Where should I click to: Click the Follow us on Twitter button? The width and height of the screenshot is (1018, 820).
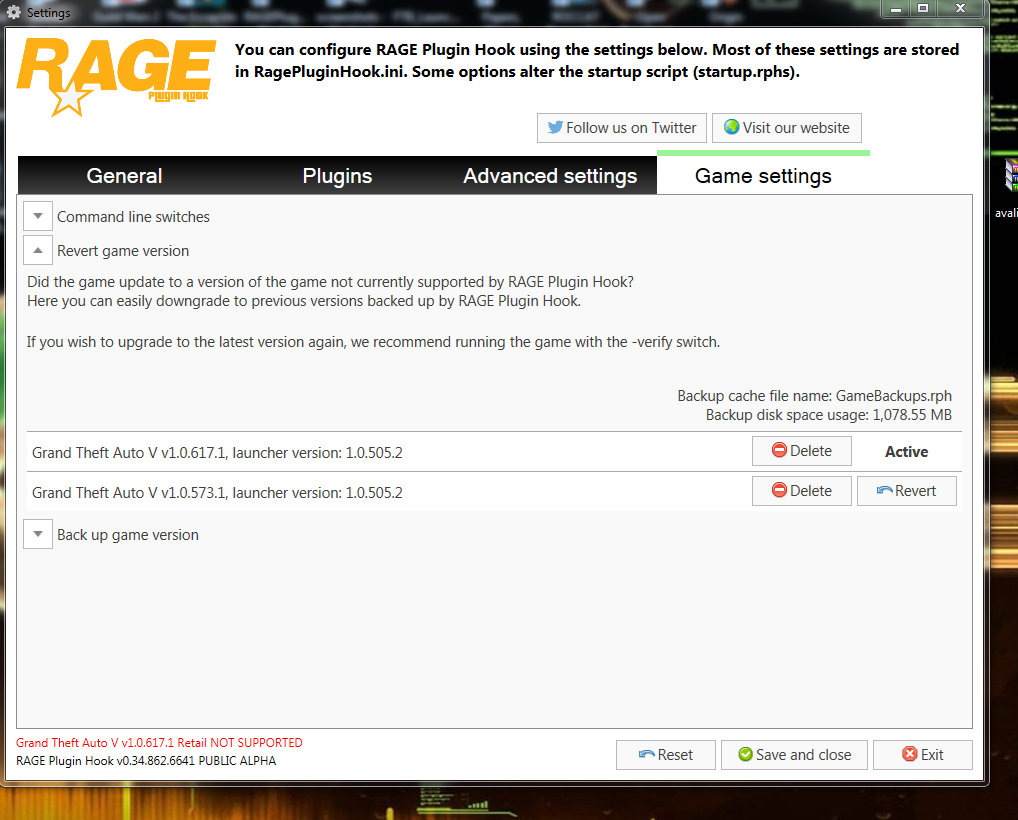click(621, 128)
